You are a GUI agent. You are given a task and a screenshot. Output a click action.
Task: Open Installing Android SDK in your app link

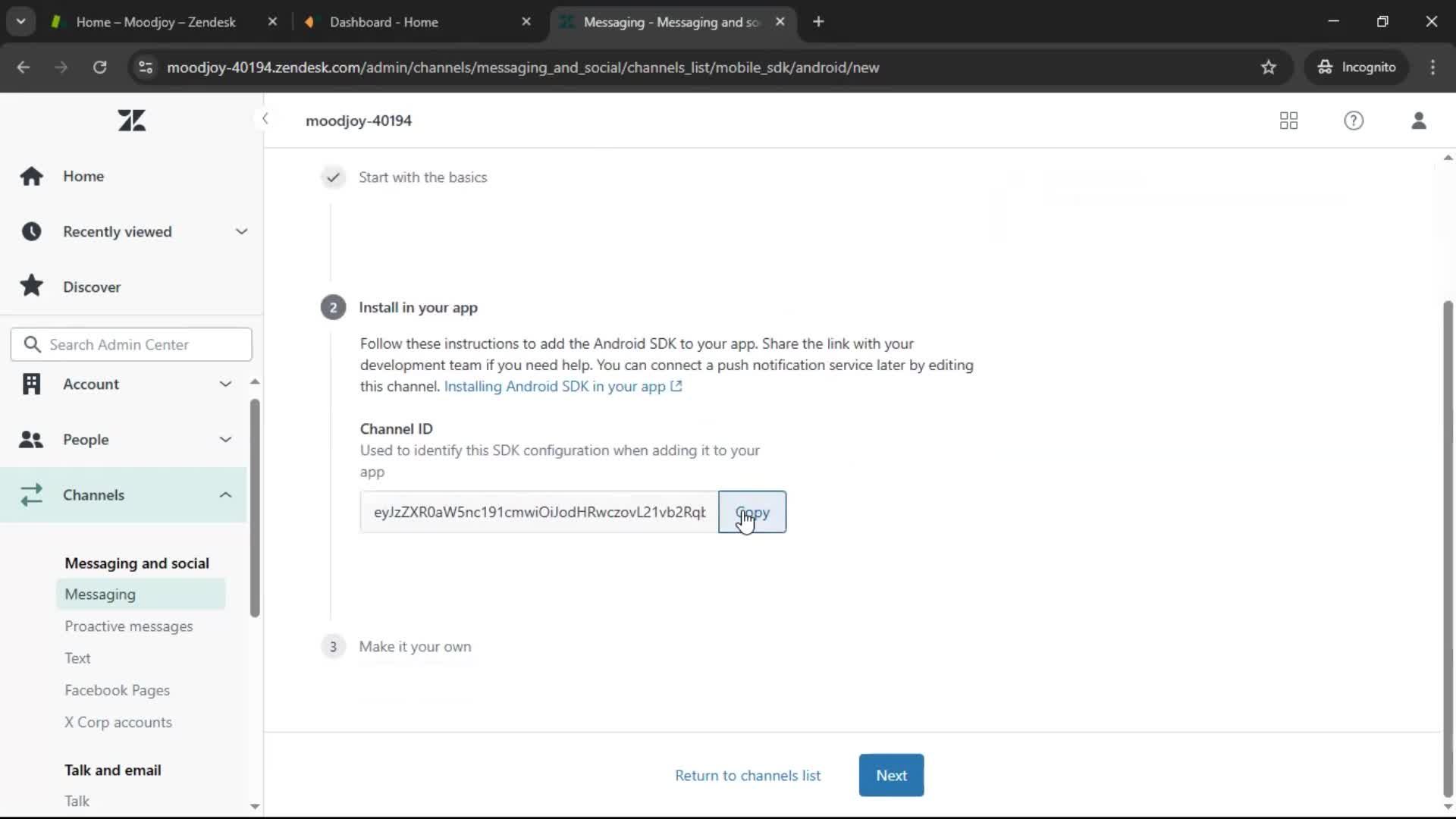[x=563, y=386]
